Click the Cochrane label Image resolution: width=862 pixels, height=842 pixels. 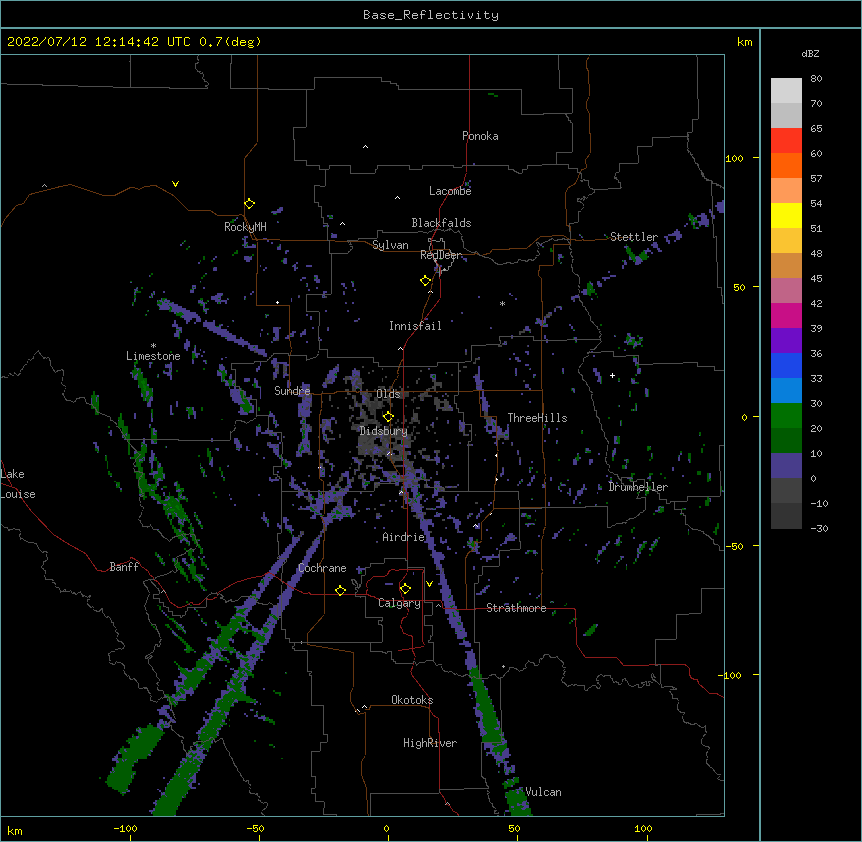click(x=322, y=568)
